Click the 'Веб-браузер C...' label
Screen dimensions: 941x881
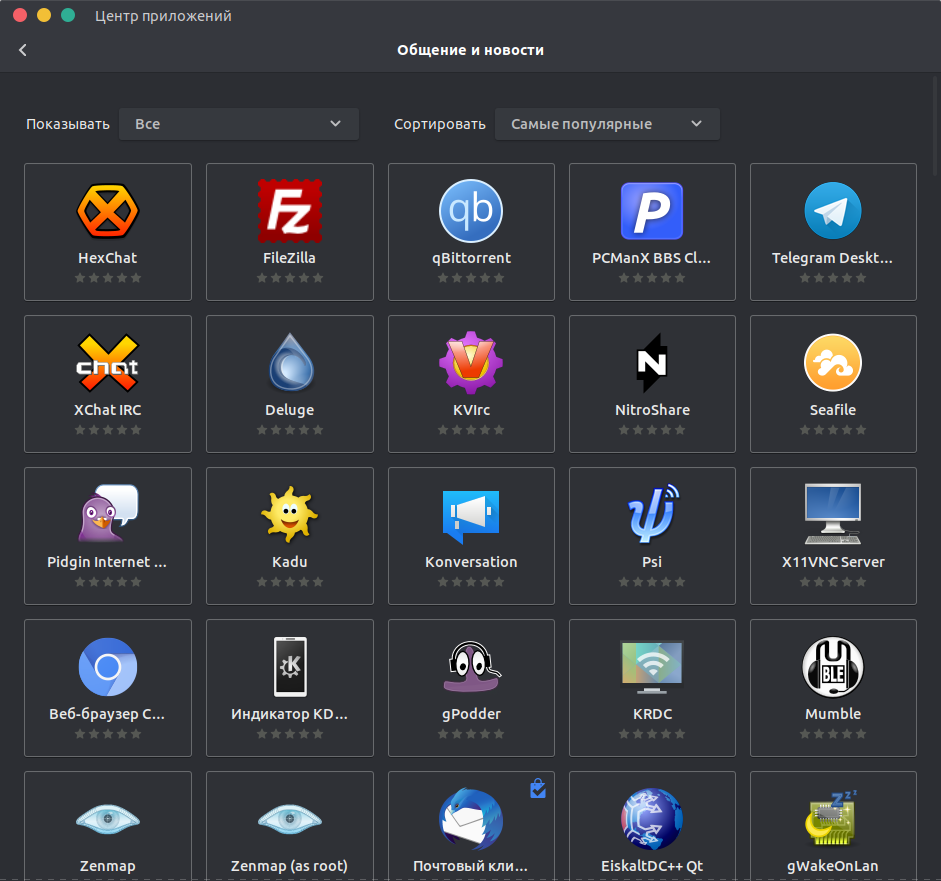(x=107, y=714)
